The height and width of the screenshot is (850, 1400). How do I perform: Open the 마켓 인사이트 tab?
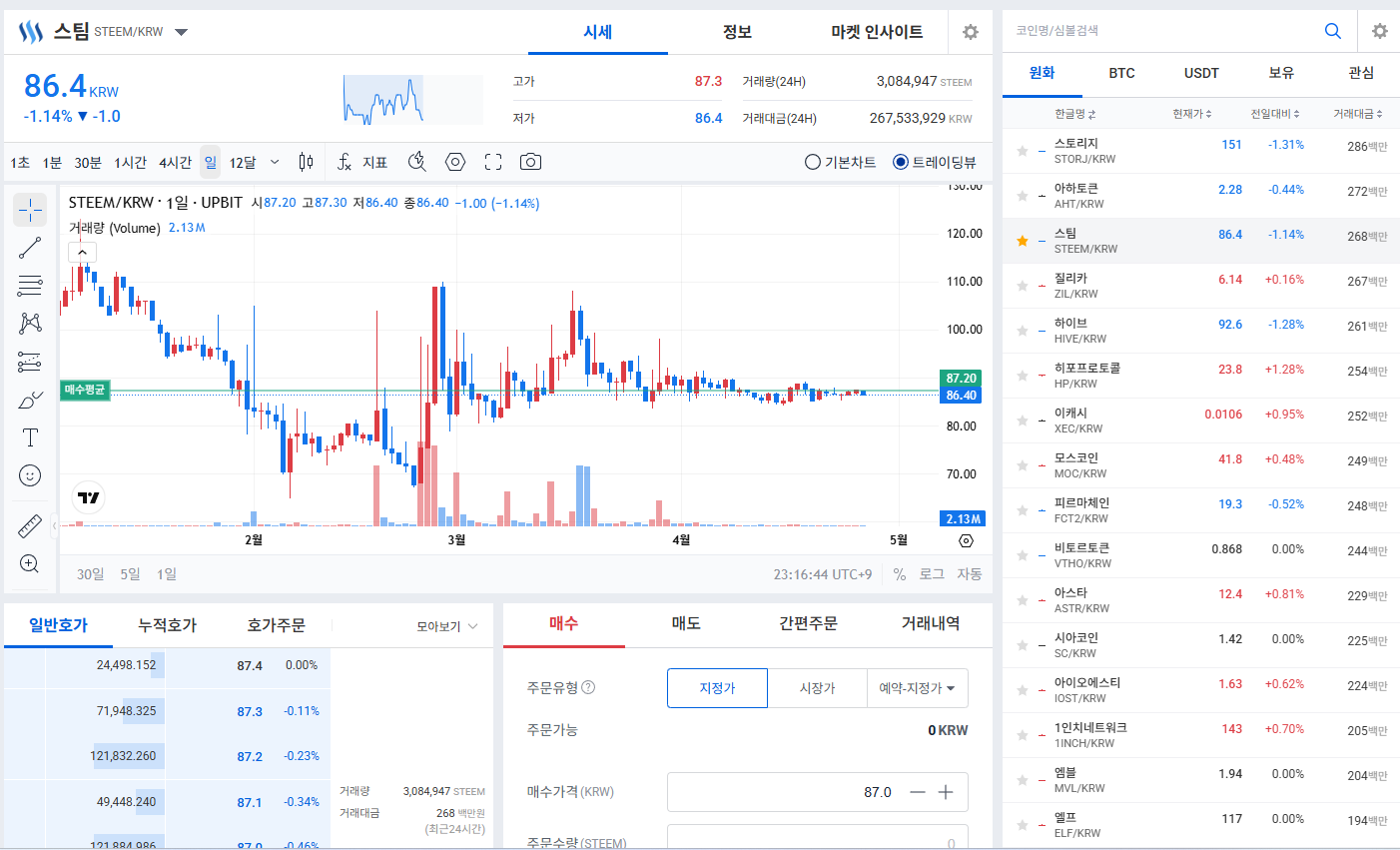[877, 32]
